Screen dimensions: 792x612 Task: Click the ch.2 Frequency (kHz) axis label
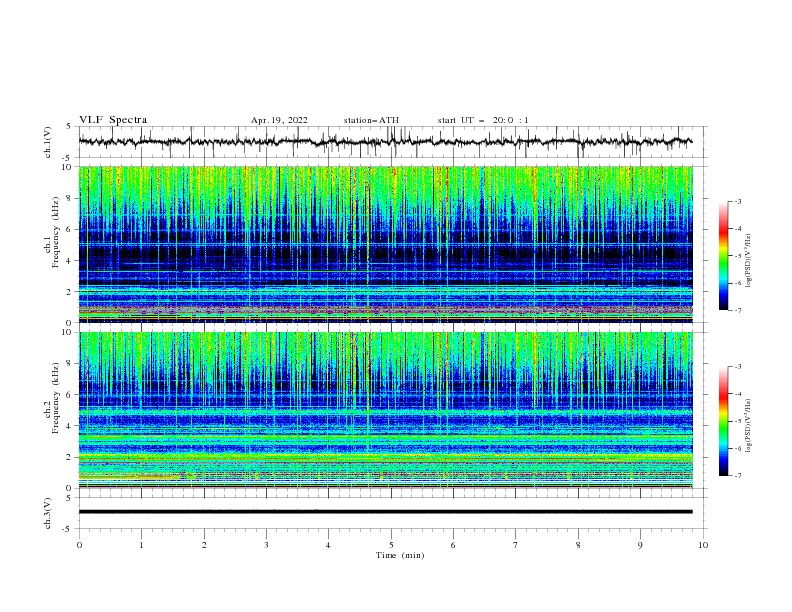click(x=52, y=397)
